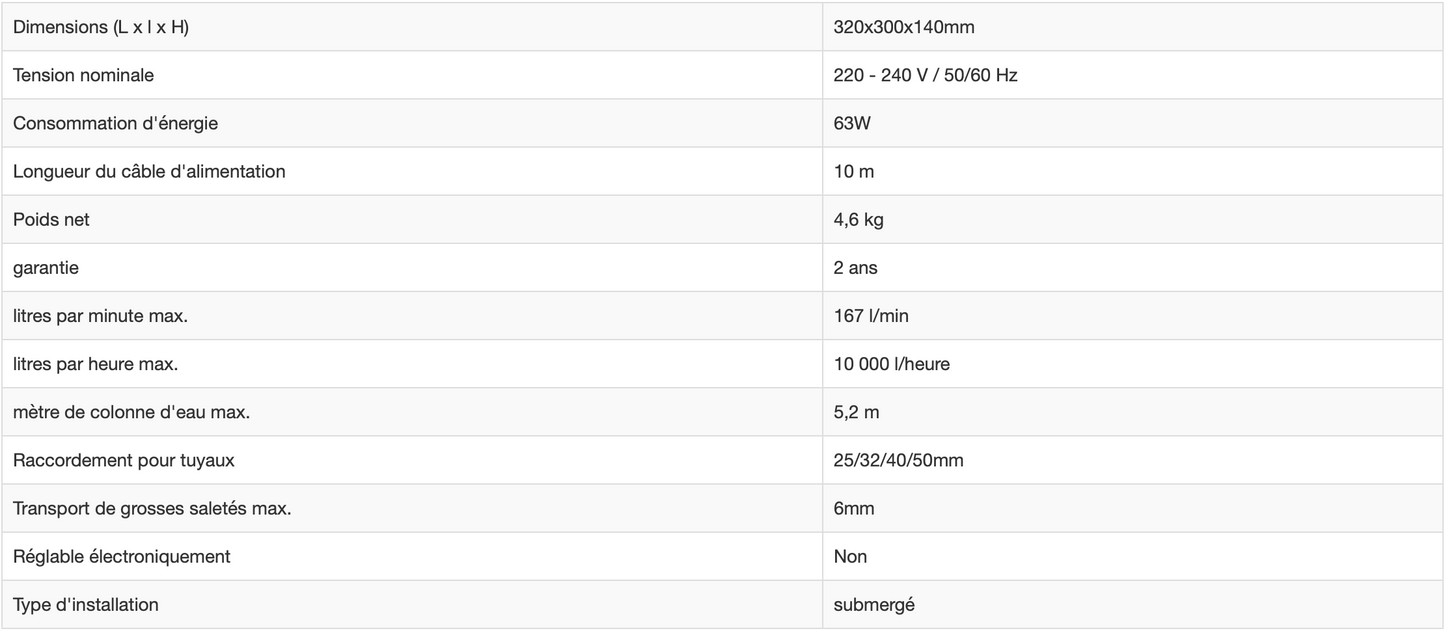Click the "Dimensions (L x l x H)" label
This screenshot has width=1445, height=631.
pos(101,27)
